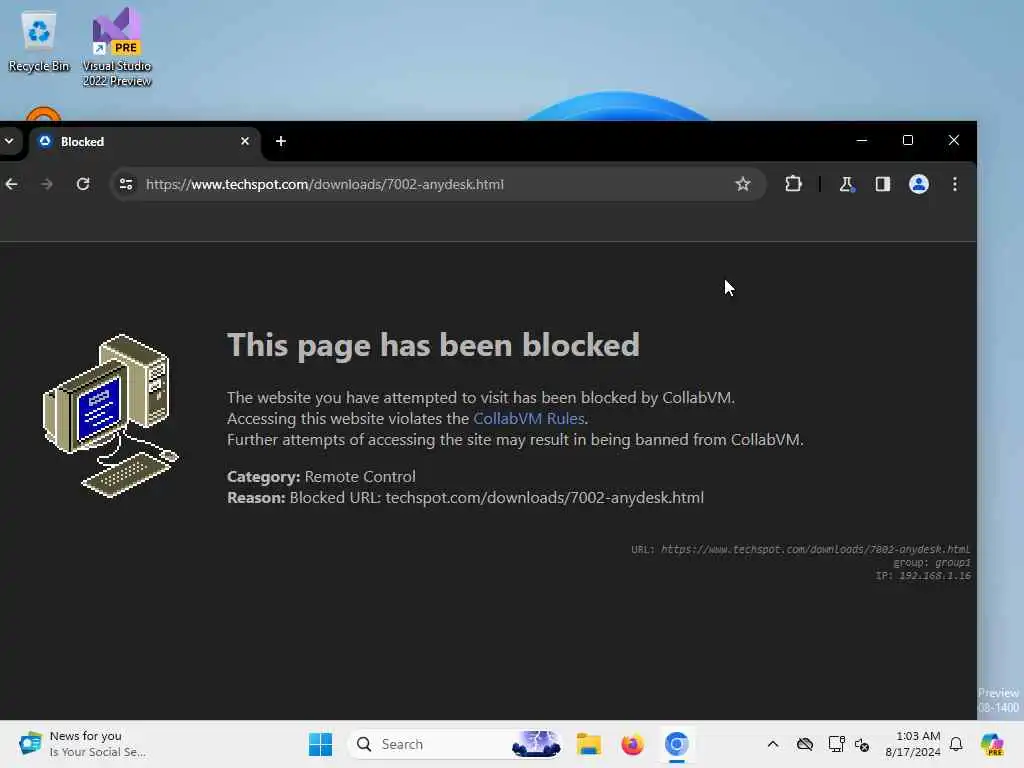
Task: Click the 'group: group1' debug text
Action: click(932, 562)
